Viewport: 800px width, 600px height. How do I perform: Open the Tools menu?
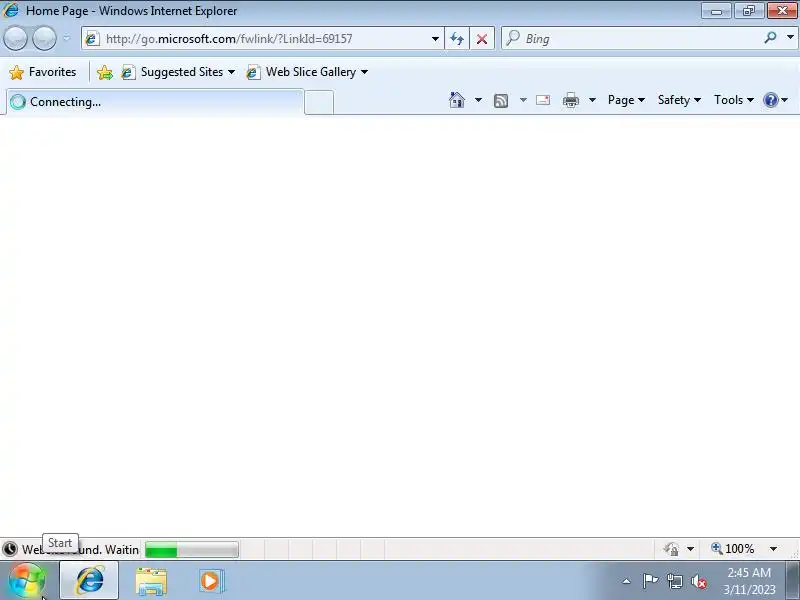pos(734,100)
